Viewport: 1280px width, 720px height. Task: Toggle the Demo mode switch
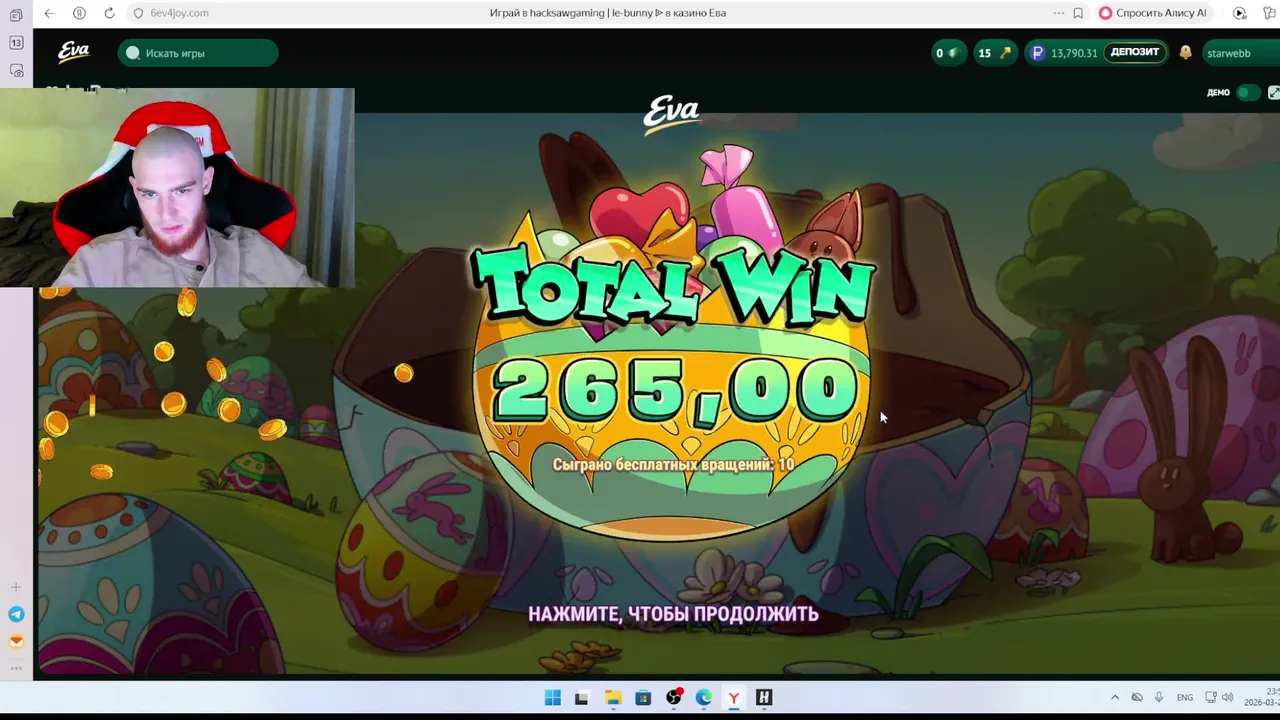click(1247, 92)
